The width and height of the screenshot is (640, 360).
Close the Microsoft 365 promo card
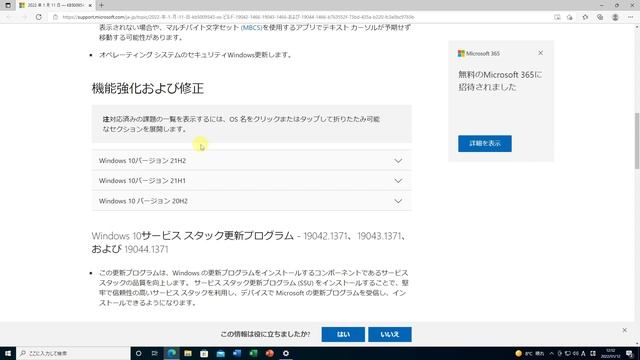tap(540, 53)
